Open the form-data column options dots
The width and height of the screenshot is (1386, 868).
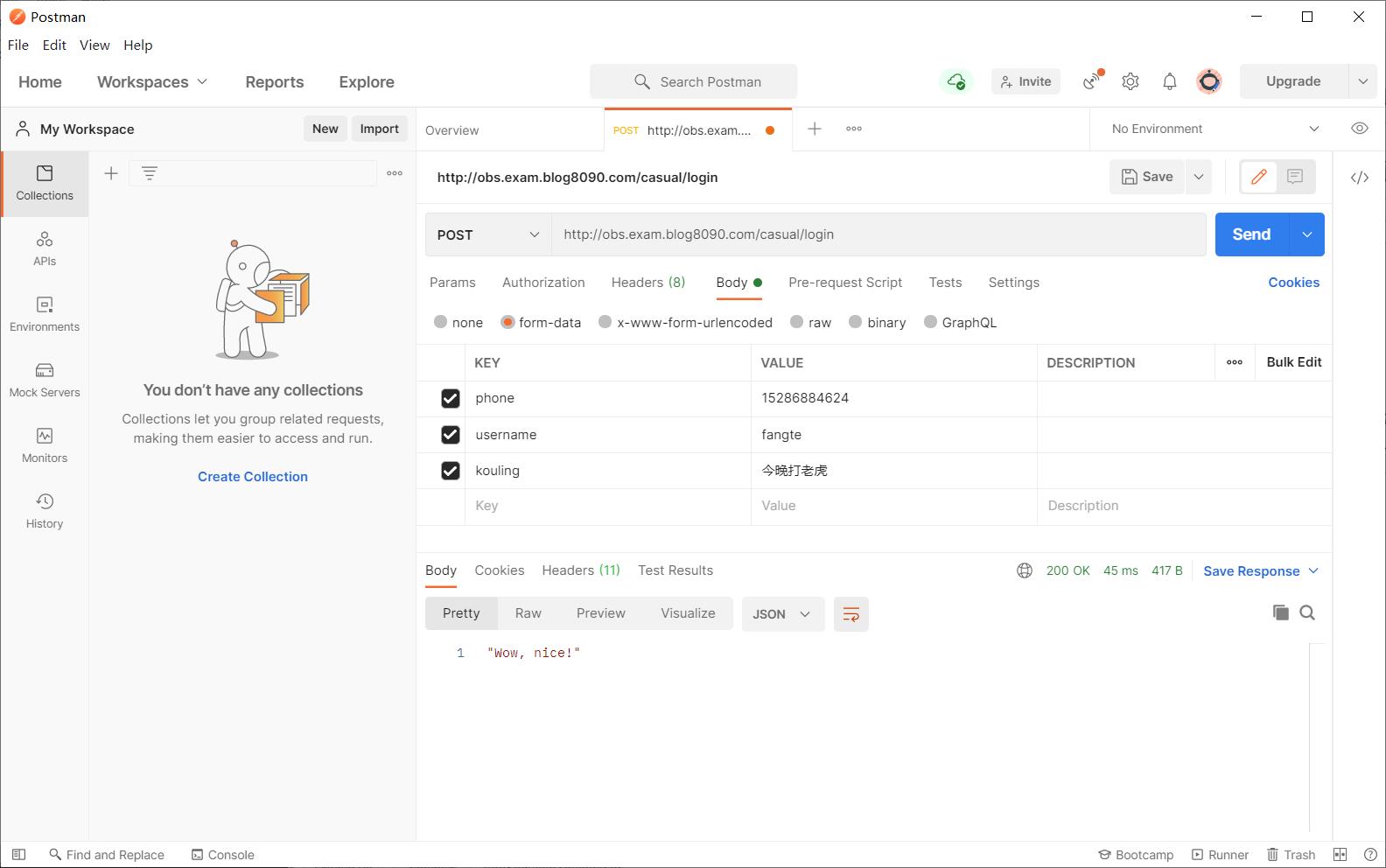[x=1235, y=362]
